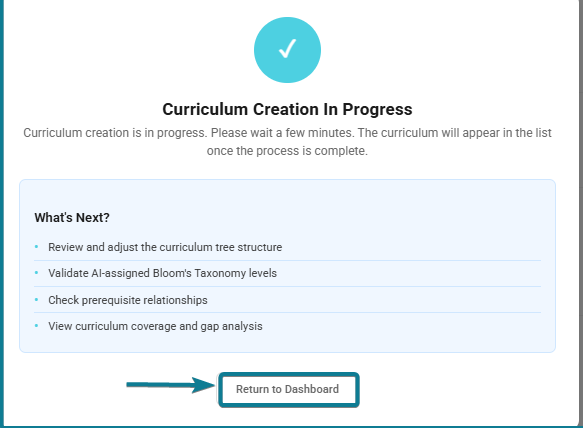Click "Review and adjust the curriculum tree structure"
Viewport: 583px width, 428px height.
click(165, 247)
